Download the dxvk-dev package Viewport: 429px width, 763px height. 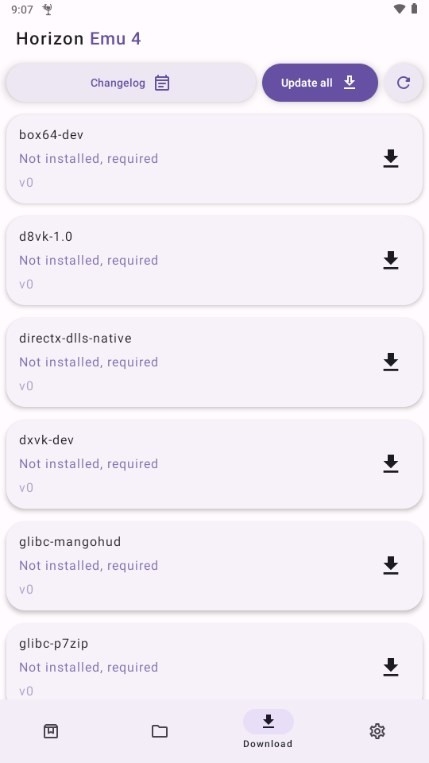(391, 464)
